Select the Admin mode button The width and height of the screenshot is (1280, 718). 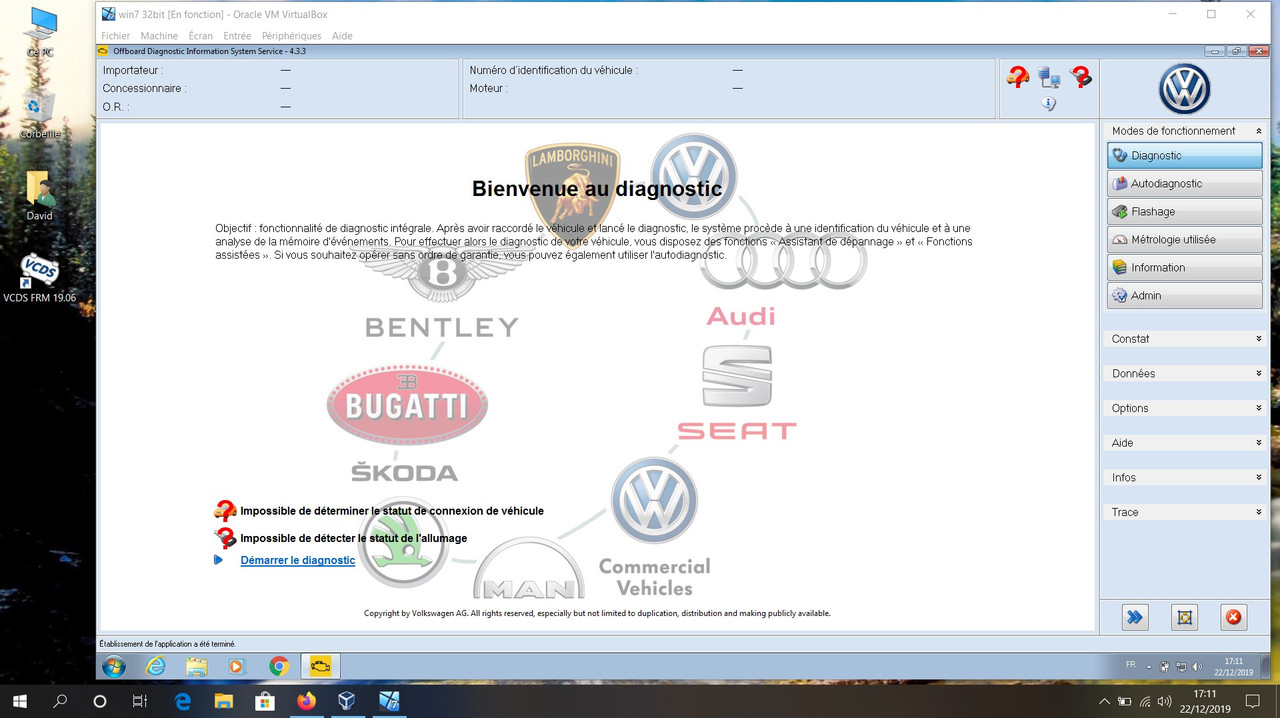pos(1185,296)
